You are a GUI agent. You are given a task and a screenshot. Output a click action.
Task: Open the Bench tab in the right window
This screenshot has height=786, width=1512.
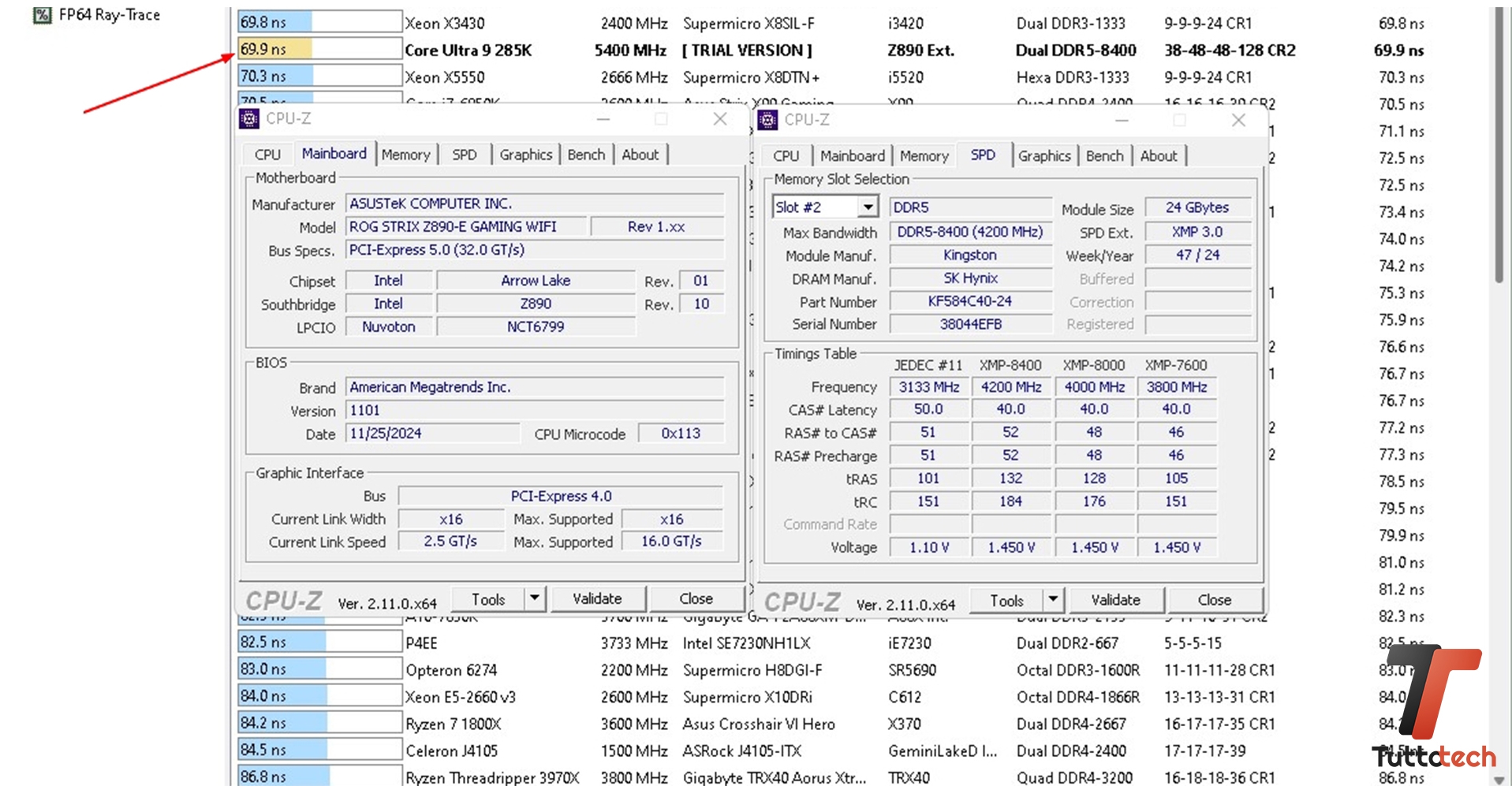[x=1104, y=155]
